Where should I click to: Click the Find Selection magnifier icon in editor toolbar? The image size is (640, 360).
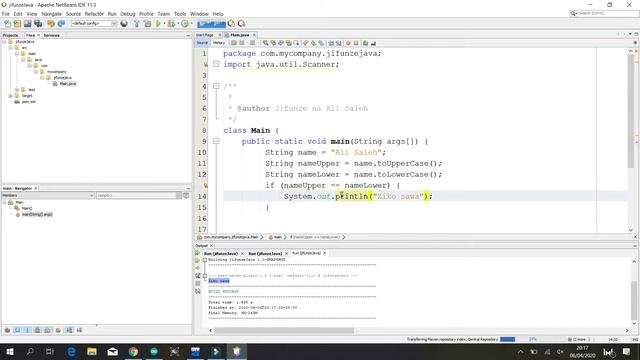pos(266,43)
